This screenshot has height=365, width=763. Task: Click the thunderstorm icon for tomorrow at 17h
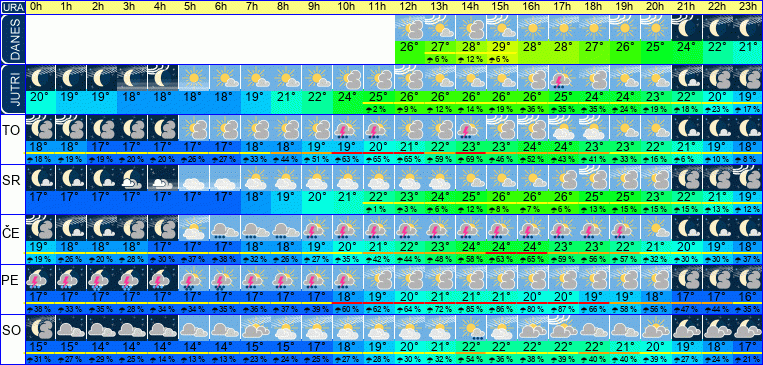tap(564, 78)
